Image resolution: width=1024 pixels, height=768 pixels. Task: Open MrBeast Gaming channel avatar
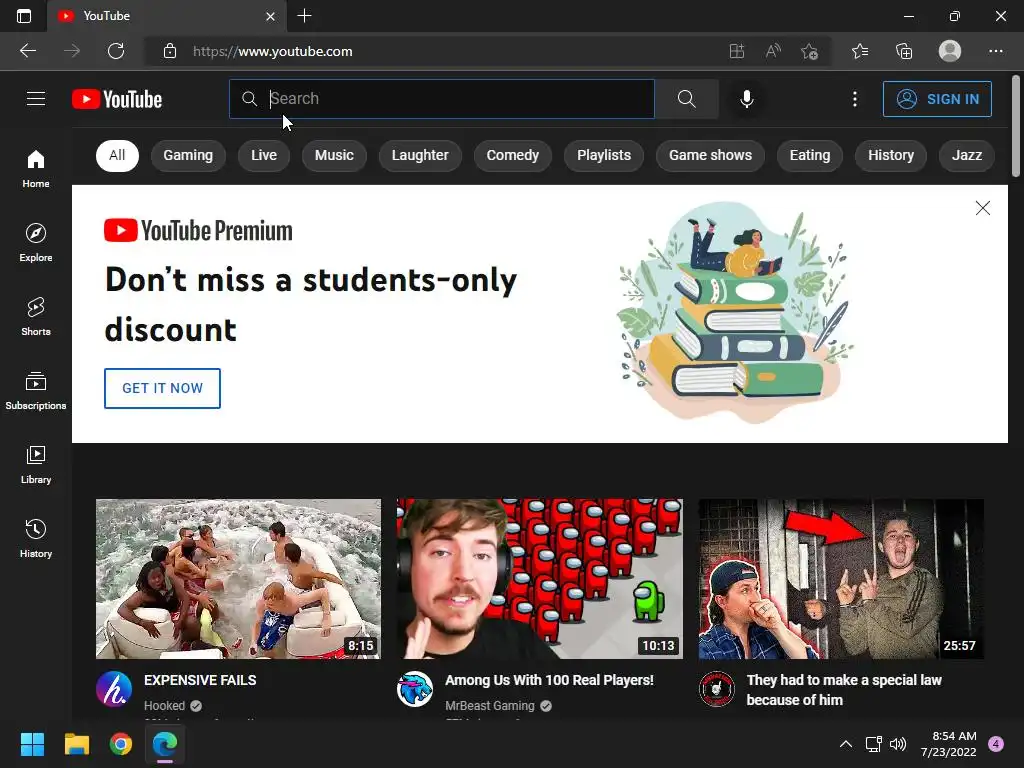coord(415,689)
